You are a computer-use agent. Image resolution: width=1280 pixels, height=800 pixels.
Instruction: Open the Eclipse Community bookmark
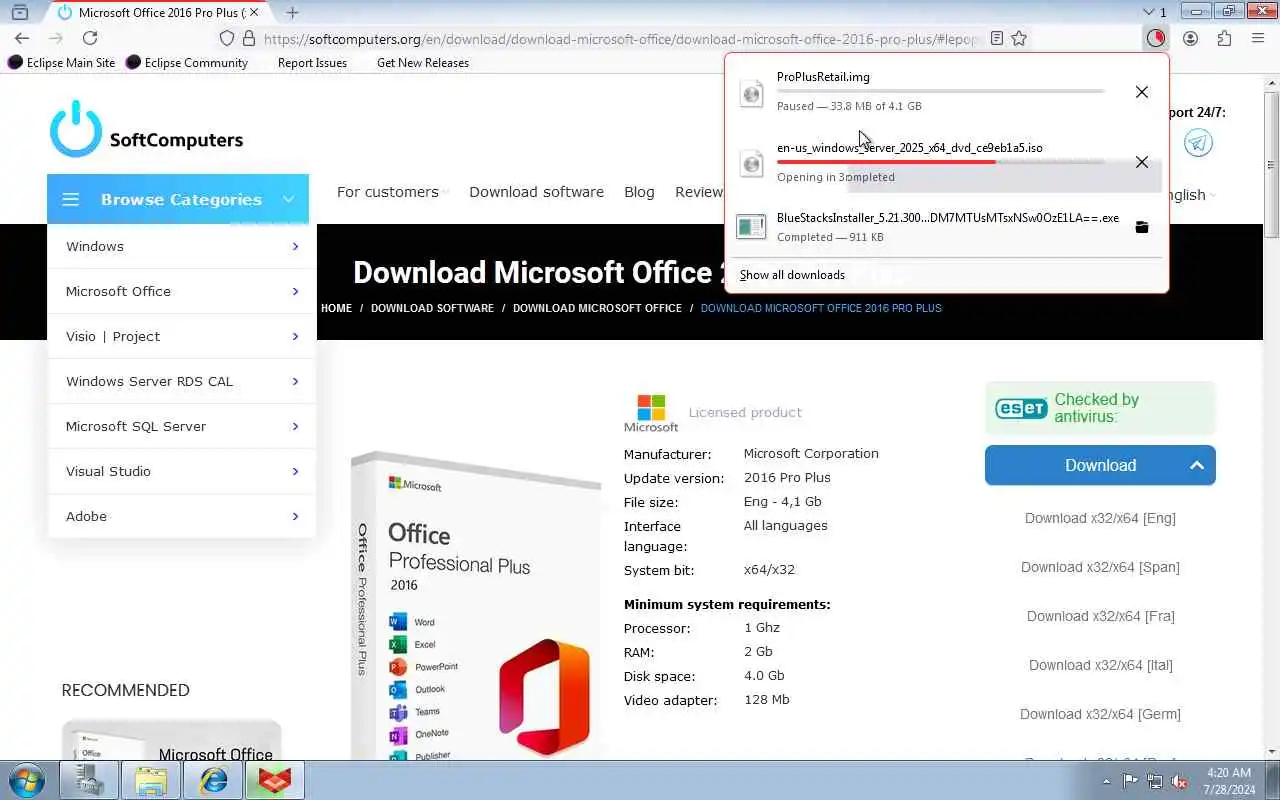click(186, 62)
